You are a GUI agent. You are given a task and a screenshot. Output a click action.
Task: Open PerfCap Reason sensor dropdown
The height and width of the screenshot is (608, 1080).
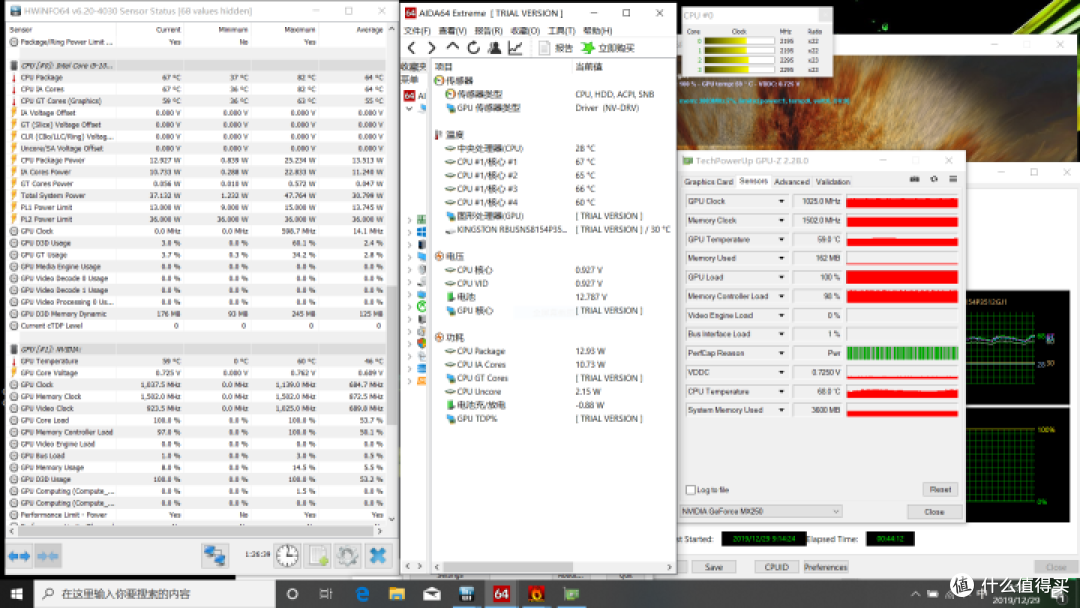pyautogui.click(x=782, y=353)
